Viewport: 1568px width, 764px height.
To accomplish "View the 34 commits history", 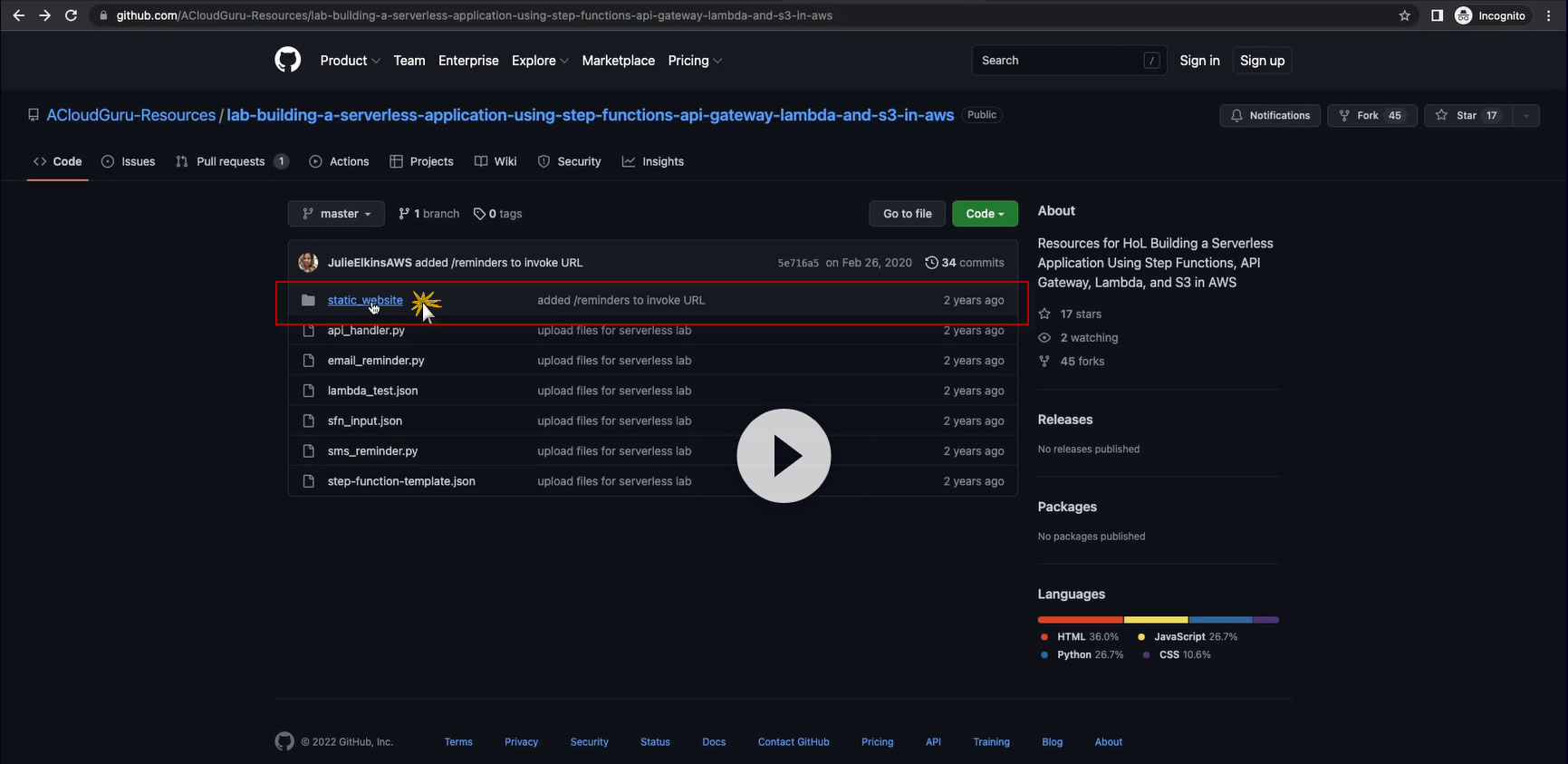I will click(965, 263).
